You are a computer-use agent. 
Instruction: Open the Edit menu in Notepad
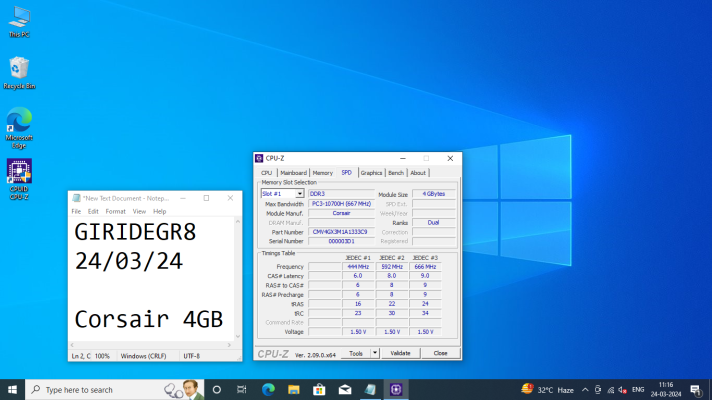click(x=93, y=212)
